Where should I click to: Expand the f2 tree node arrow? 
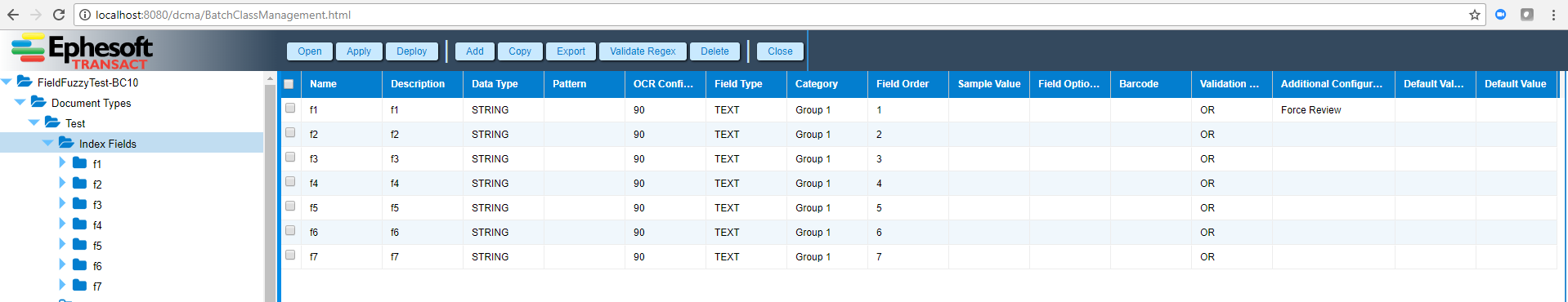pyautogui.click(x=61, y=183)
